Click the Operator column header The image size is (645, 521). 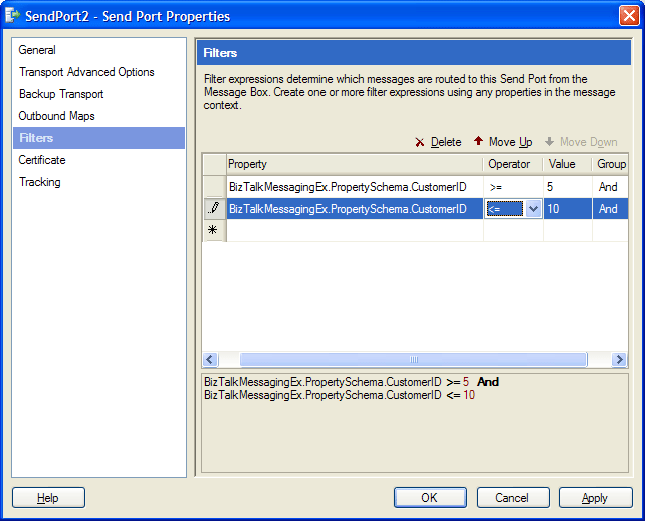(x=513, y=164)
